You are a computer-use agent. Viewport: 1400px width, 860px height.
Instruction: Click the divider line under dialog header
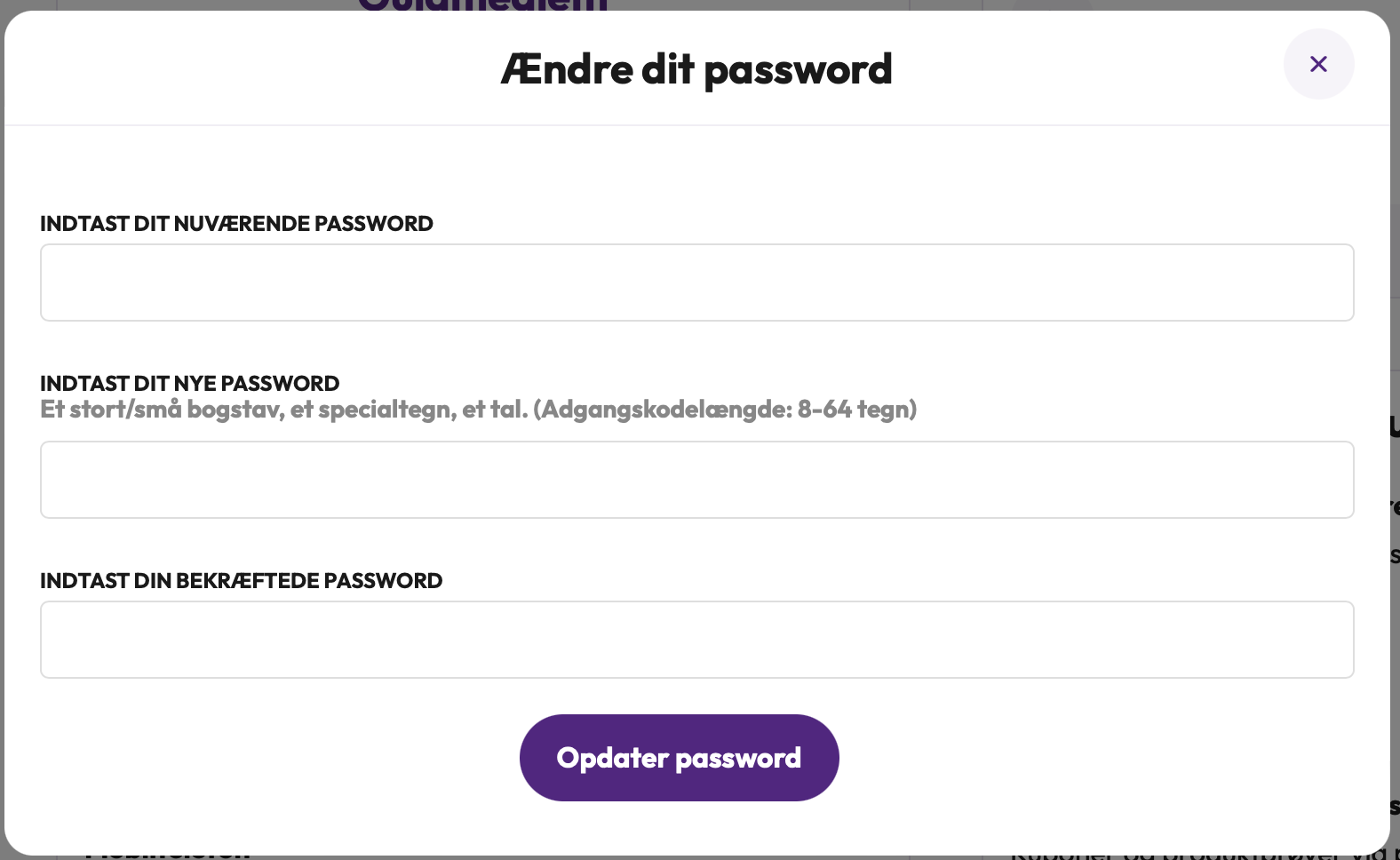point(696,125)
